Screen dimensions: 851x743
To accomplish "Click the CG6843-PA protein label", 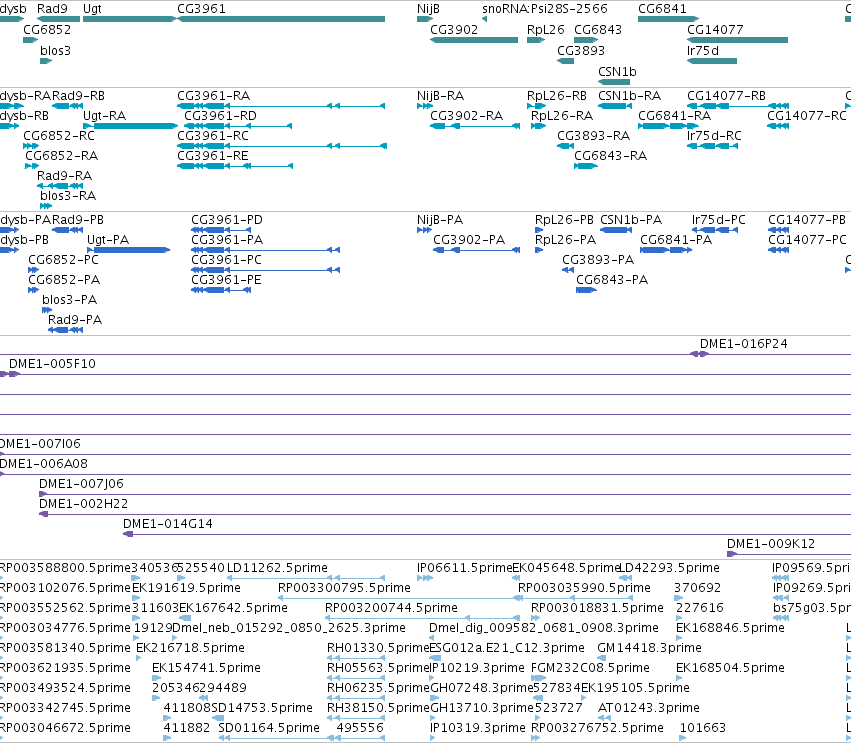I will click(x=612, y=280).
